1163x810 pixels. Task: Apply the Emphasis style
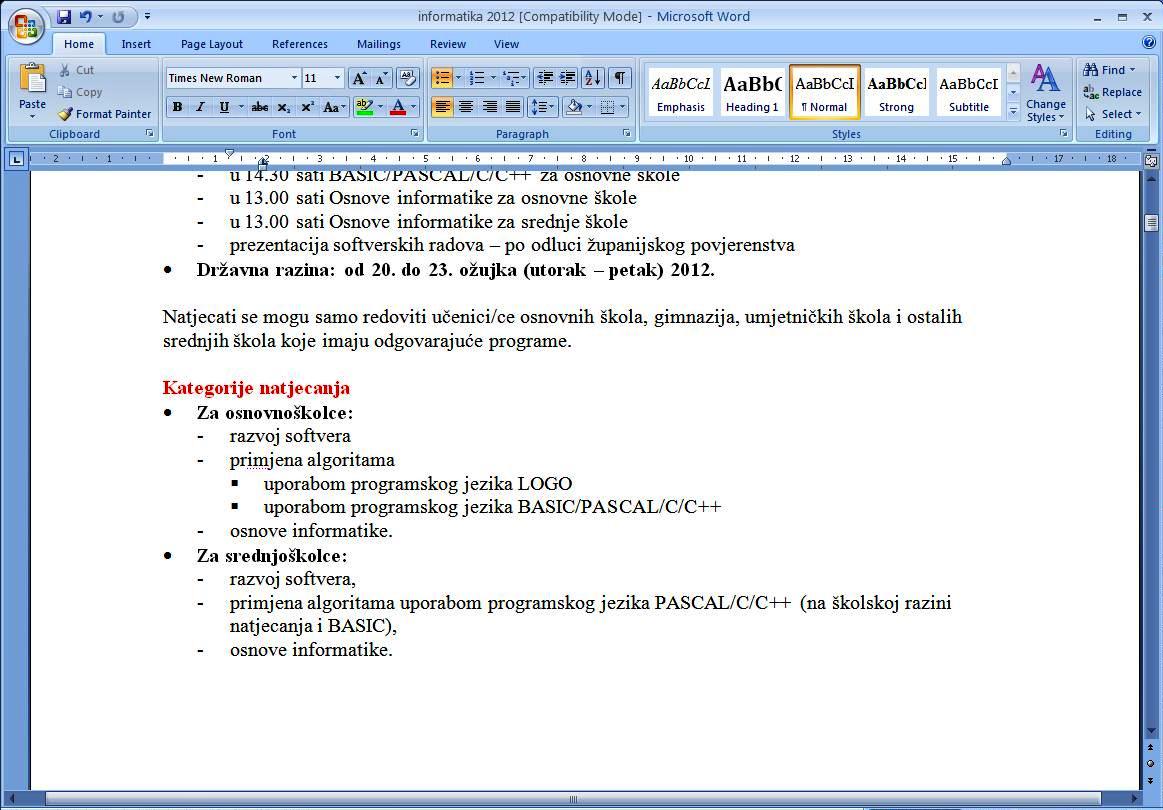680,92
